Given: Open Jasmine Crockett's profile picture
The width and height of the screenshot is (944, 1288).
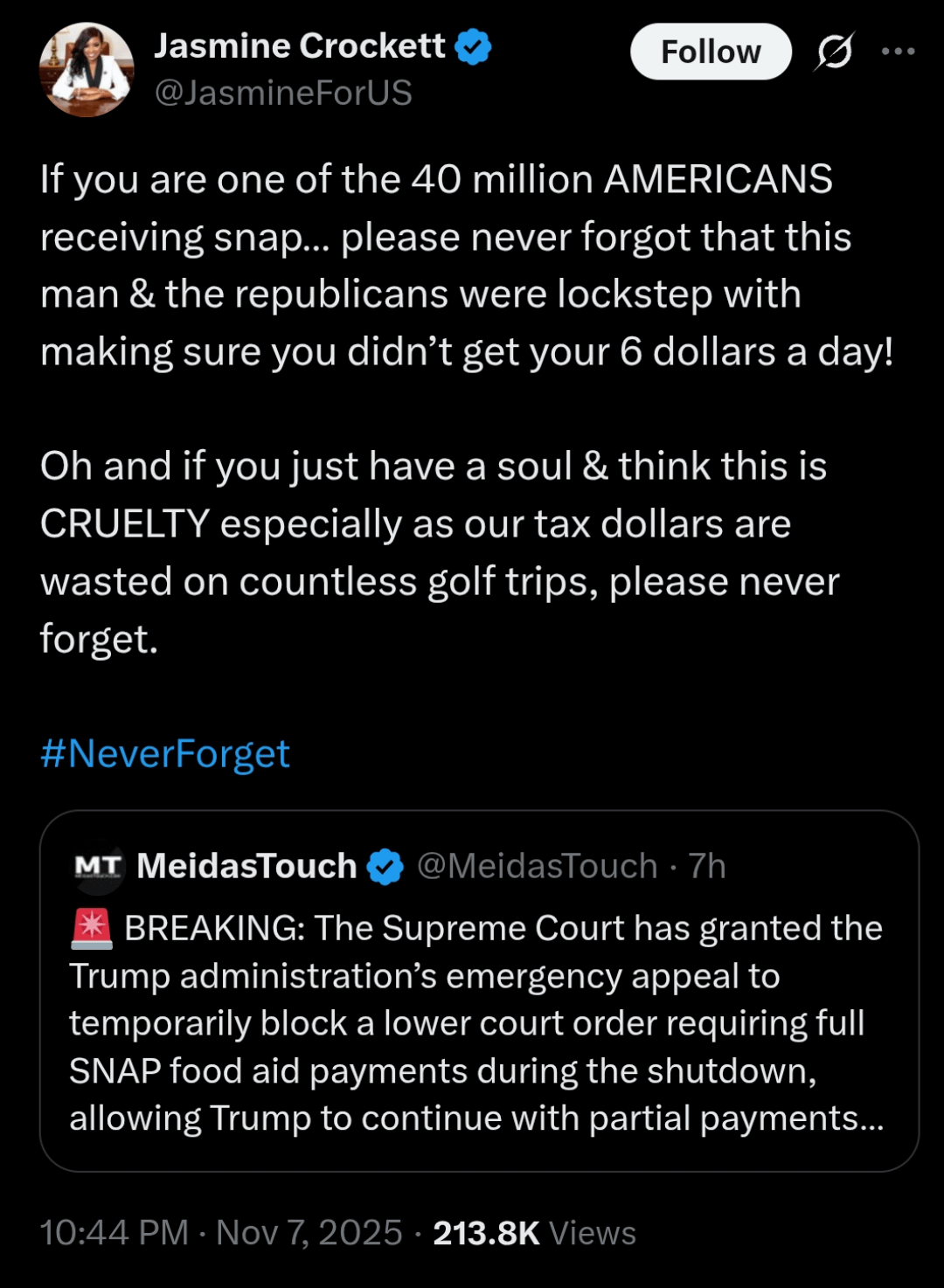Looking at the screenshot, I should [87, 70].
